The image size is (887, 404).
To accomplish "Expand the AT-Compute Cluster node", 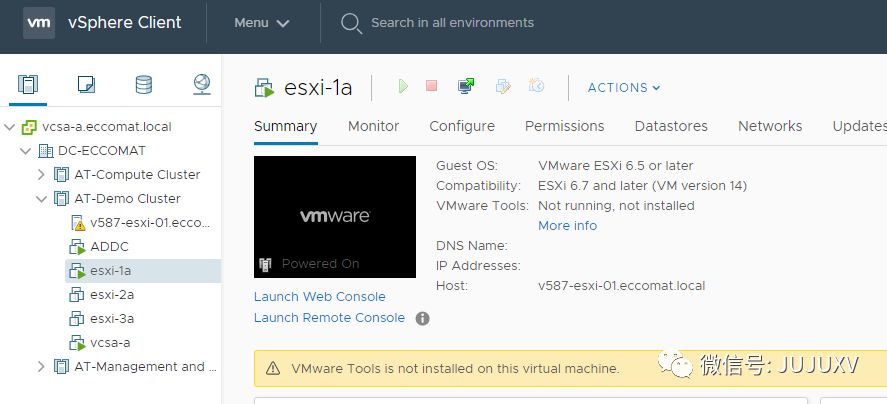I will (41, 175).
